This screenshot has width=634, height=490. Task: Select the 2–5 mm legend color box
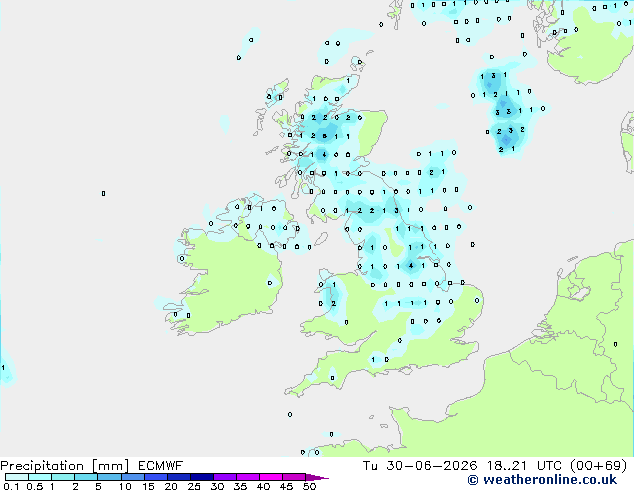coord(86,477)
